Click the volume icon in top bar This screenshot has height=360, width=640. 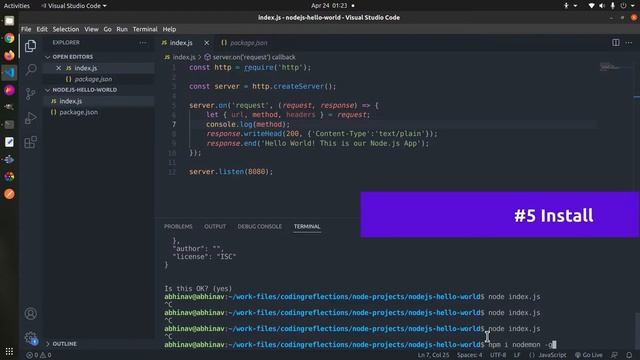click(602, 6)
